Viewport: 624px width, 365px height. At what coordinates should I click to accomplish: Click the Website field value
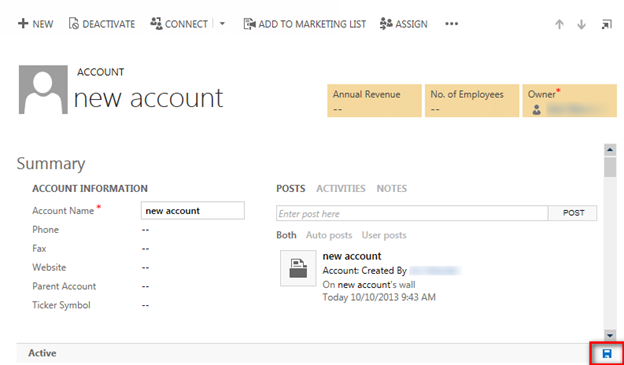coord(146,267)
